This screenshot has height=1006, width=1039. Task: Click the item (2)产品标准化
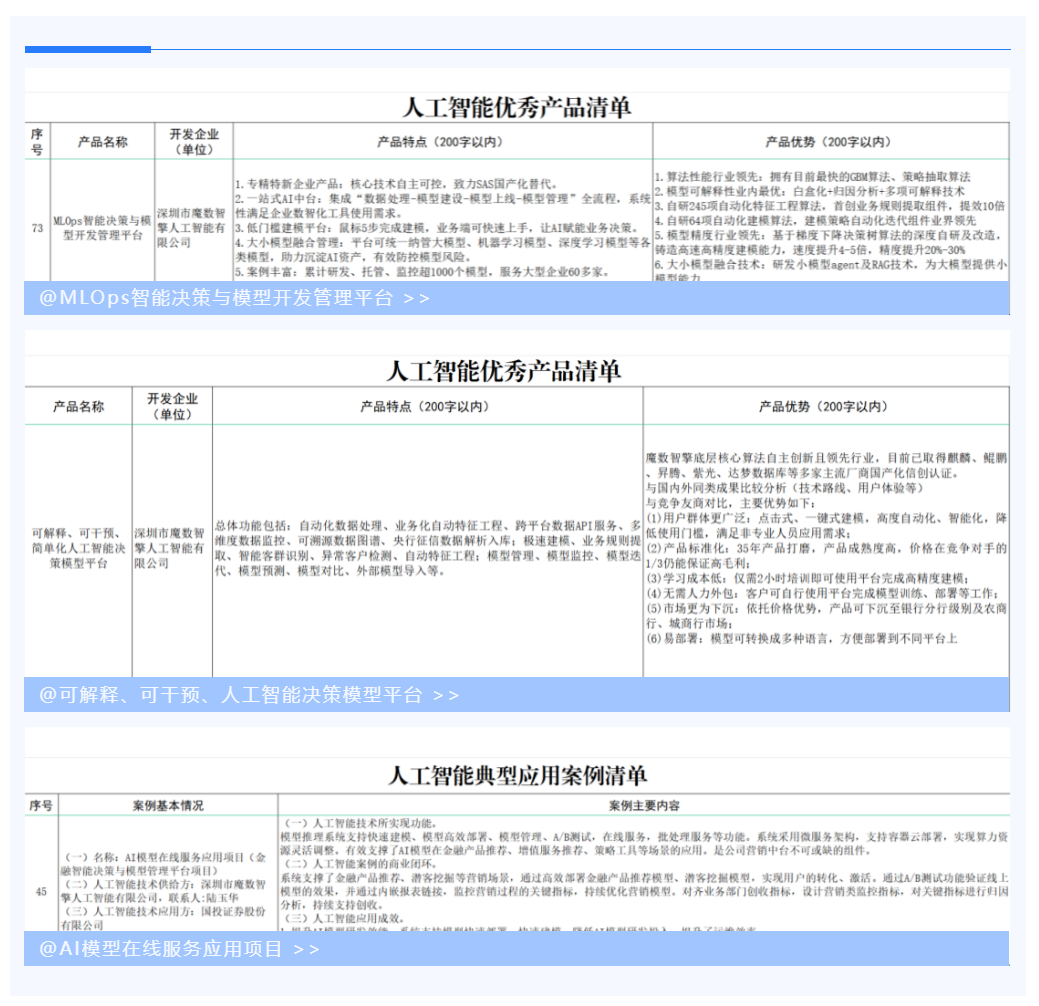click(x=826, y=555)
